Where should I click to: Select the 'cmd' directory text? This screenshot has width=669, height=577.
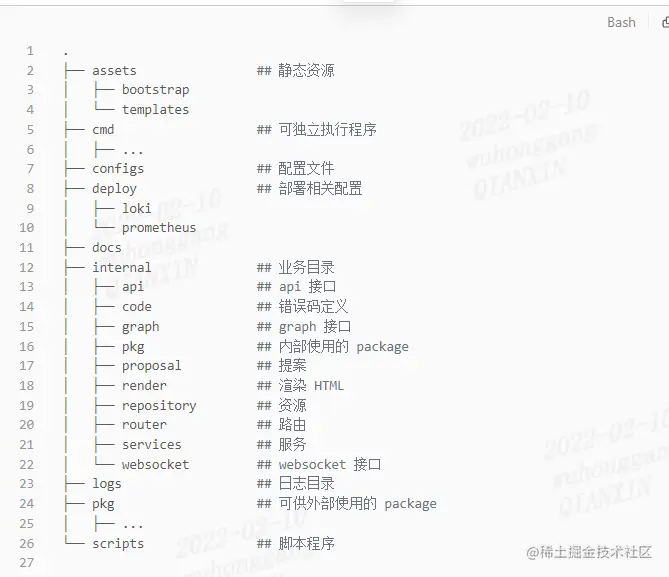[x=103, y=129]
